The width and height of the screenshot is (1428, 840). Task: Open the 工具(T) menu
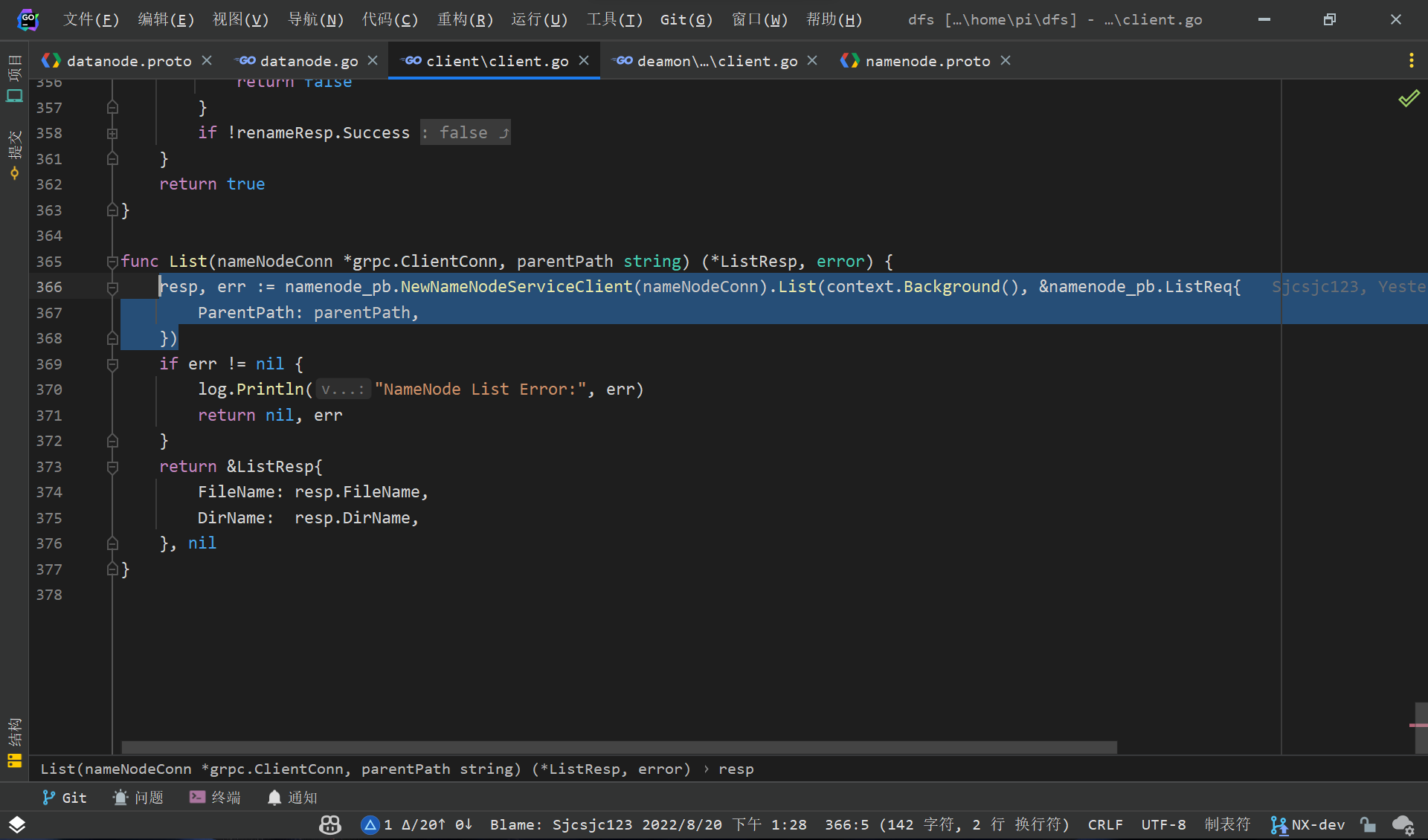click(614, 19)
